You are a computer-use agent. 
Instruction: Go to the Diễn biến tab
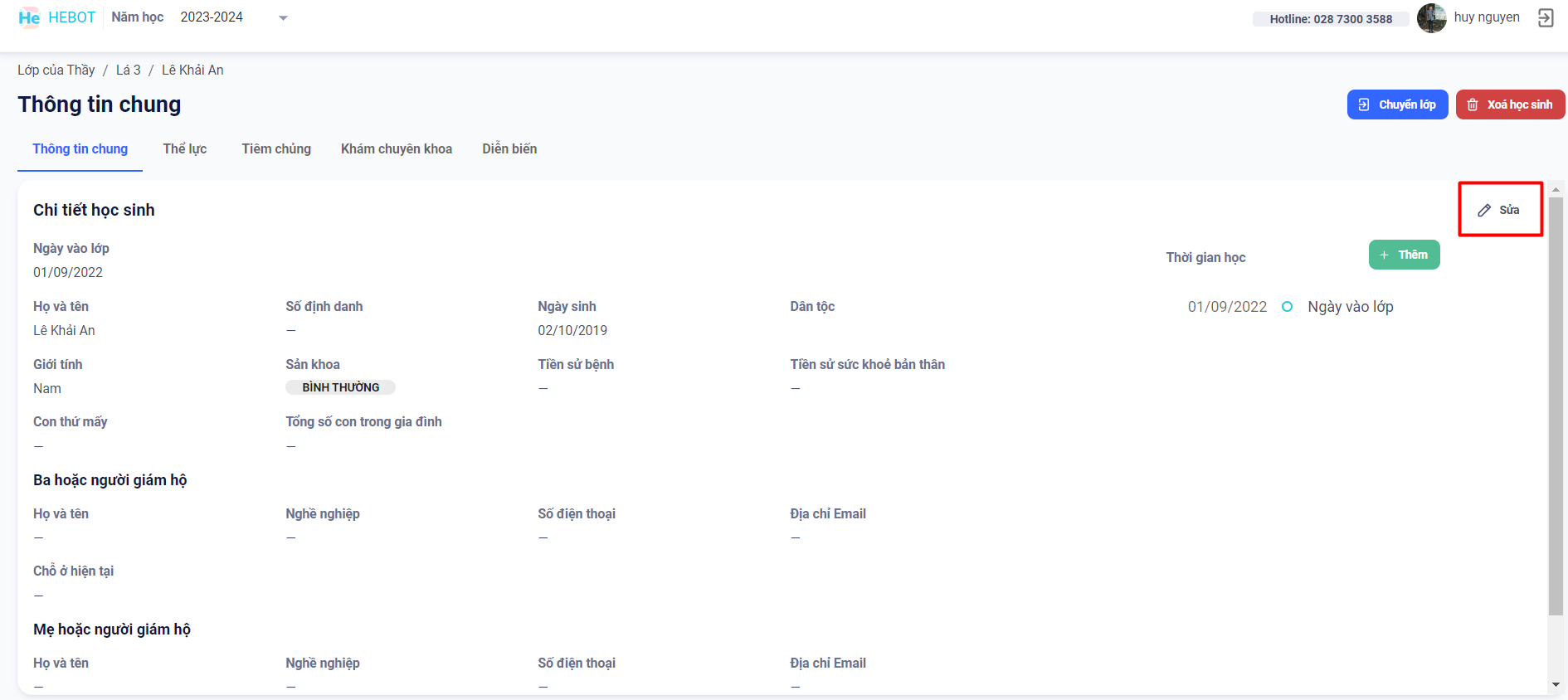[x=509, y=149]
